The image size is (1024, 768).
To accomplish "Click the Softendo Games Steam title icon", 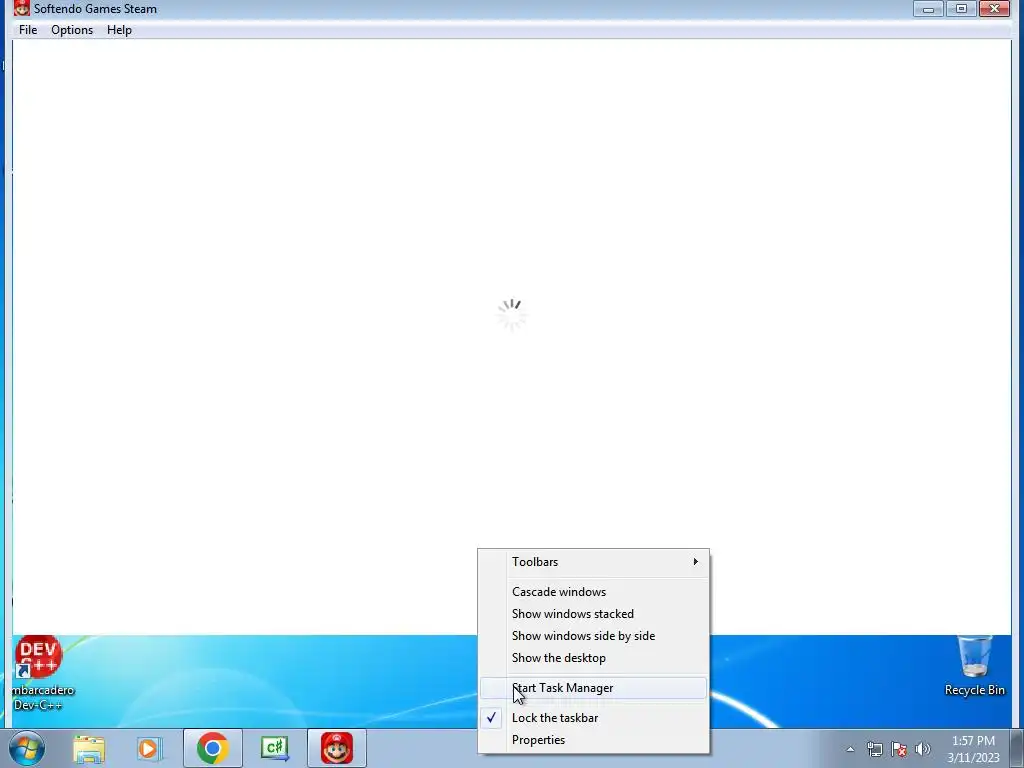I will [22, 8].
